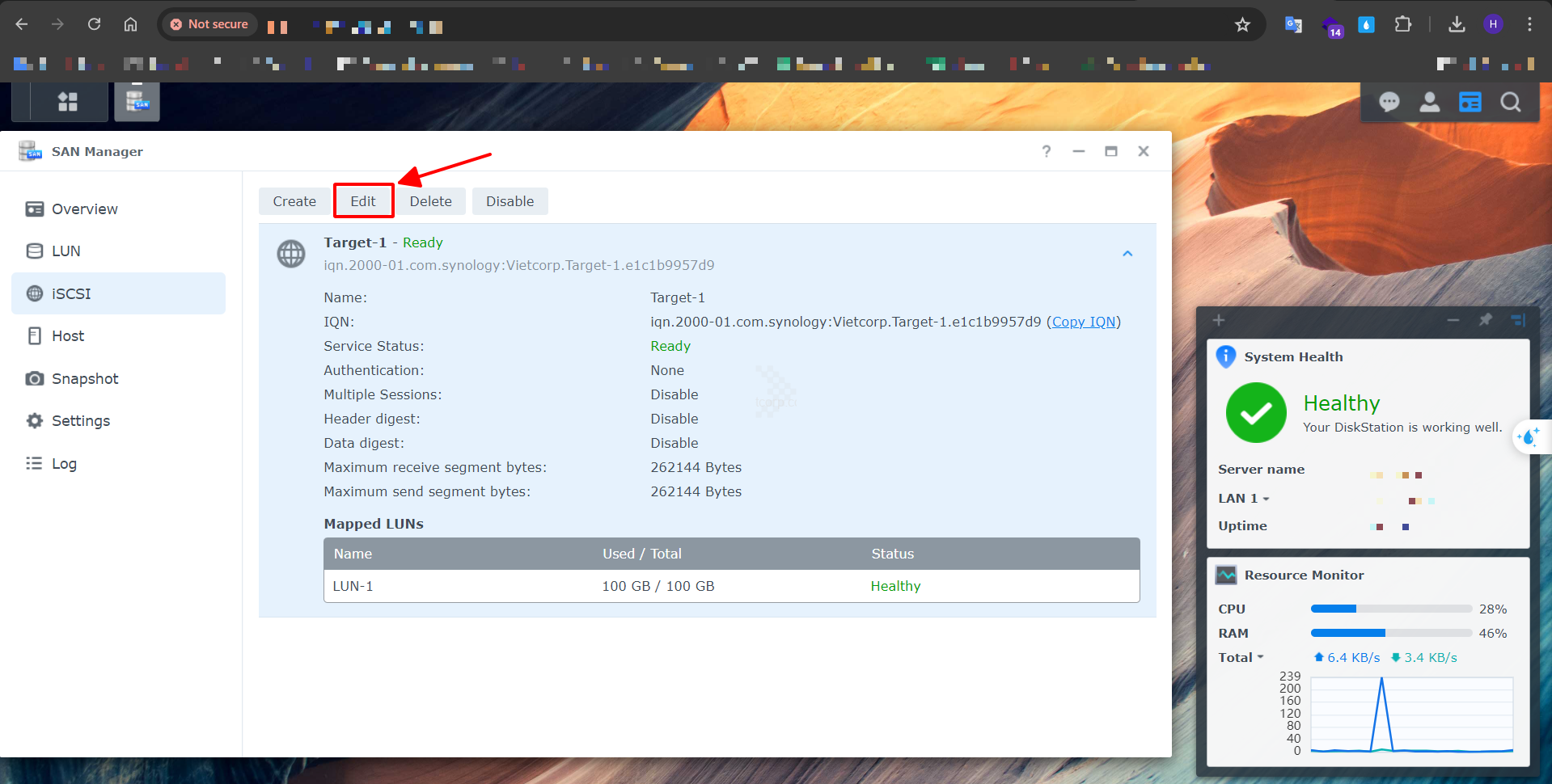Click the SAN Manager taskbar icon
Viewport: 1552px width, 784px height.
137,102
